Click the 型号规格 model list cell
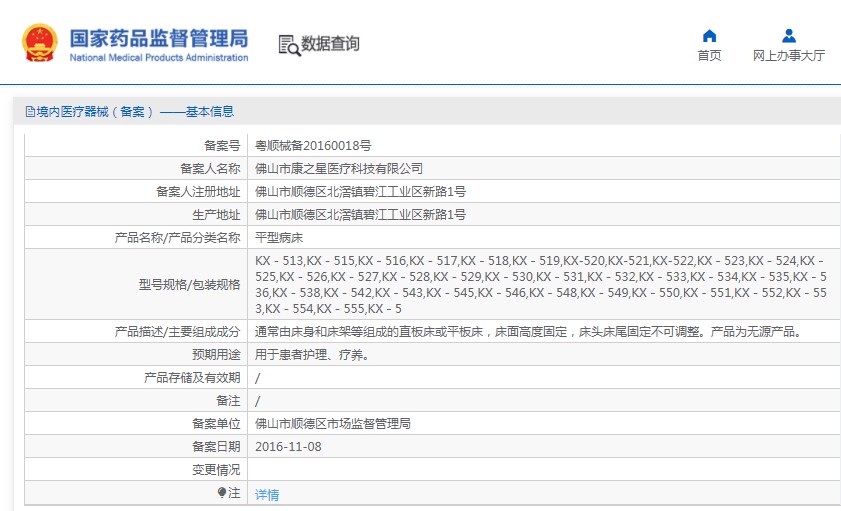 tap(544, 284)
